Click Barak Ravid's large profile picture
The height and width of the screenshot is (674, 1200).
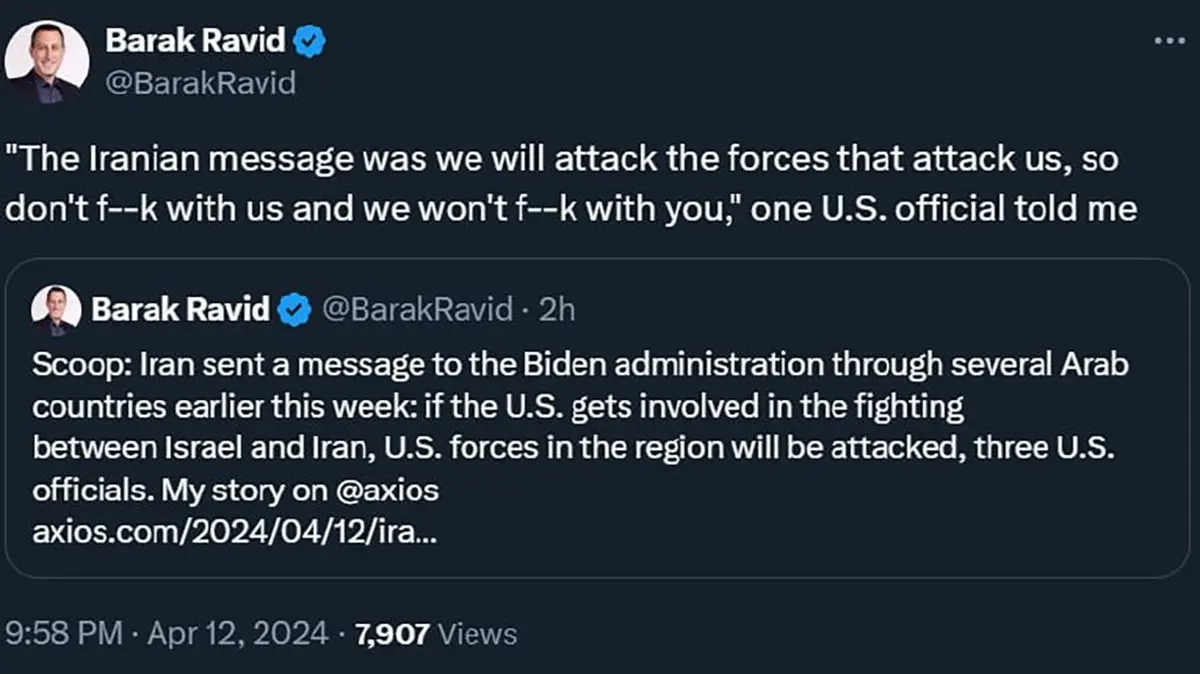tap(46, 61)
